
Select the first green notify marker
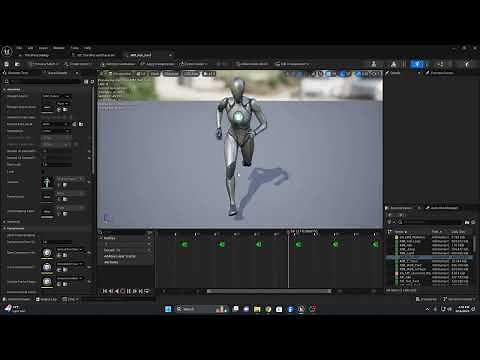pos(184,245)
